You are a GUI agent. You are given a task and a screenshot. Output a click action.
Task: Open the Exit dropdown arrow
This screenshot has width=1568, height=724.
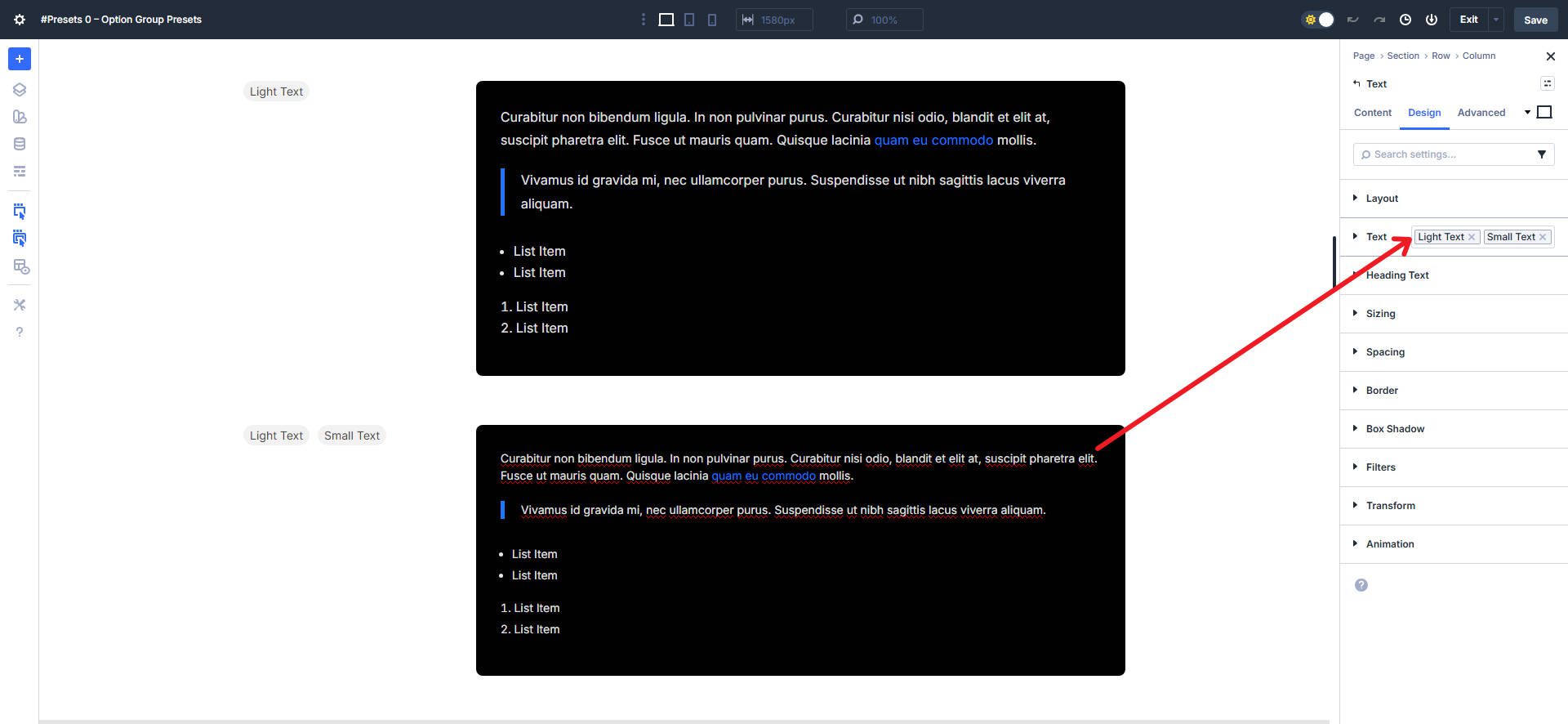[x=1496, y=20]
